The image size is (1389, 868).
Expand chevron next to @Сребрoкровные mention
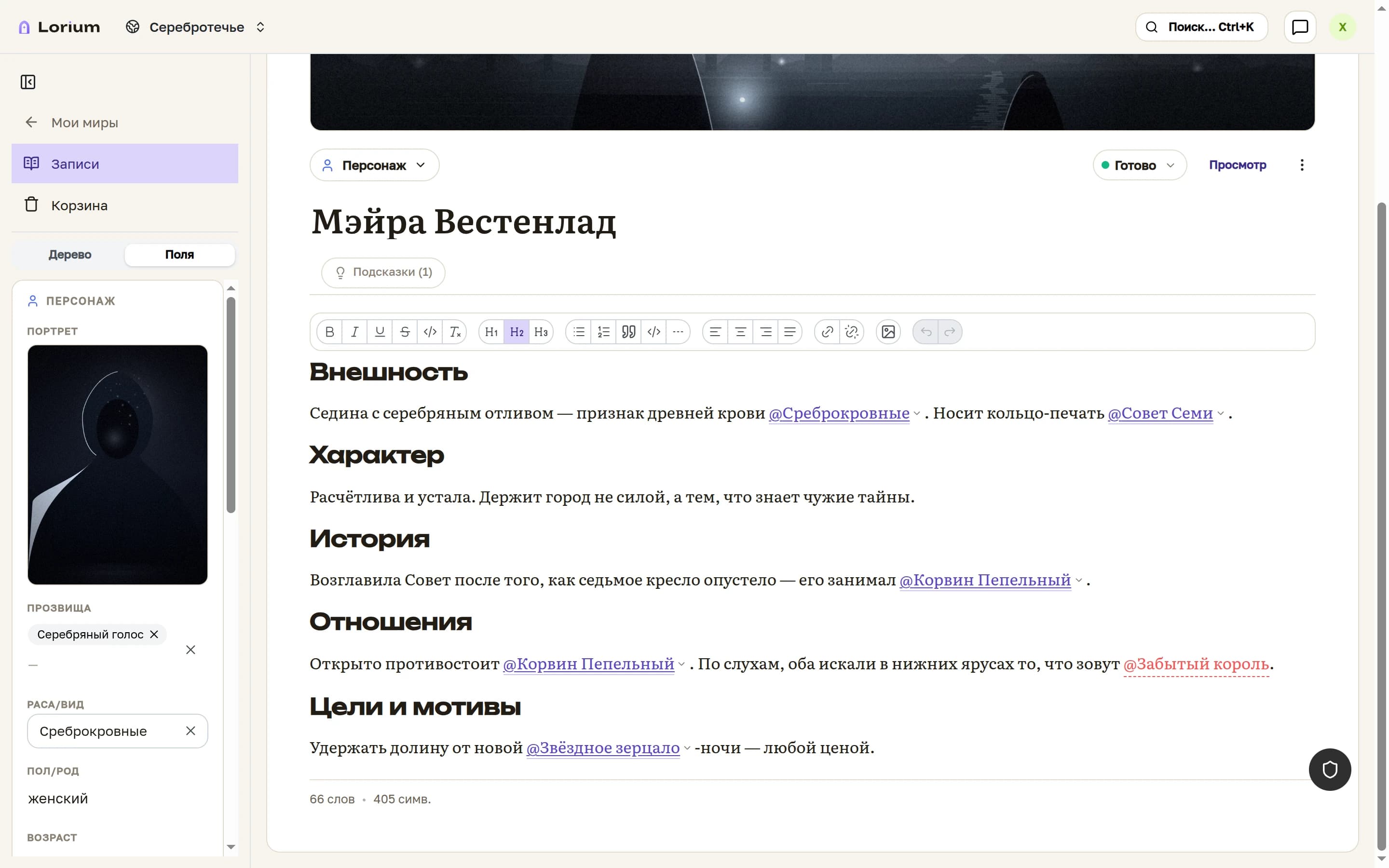[x=917, y=414]
